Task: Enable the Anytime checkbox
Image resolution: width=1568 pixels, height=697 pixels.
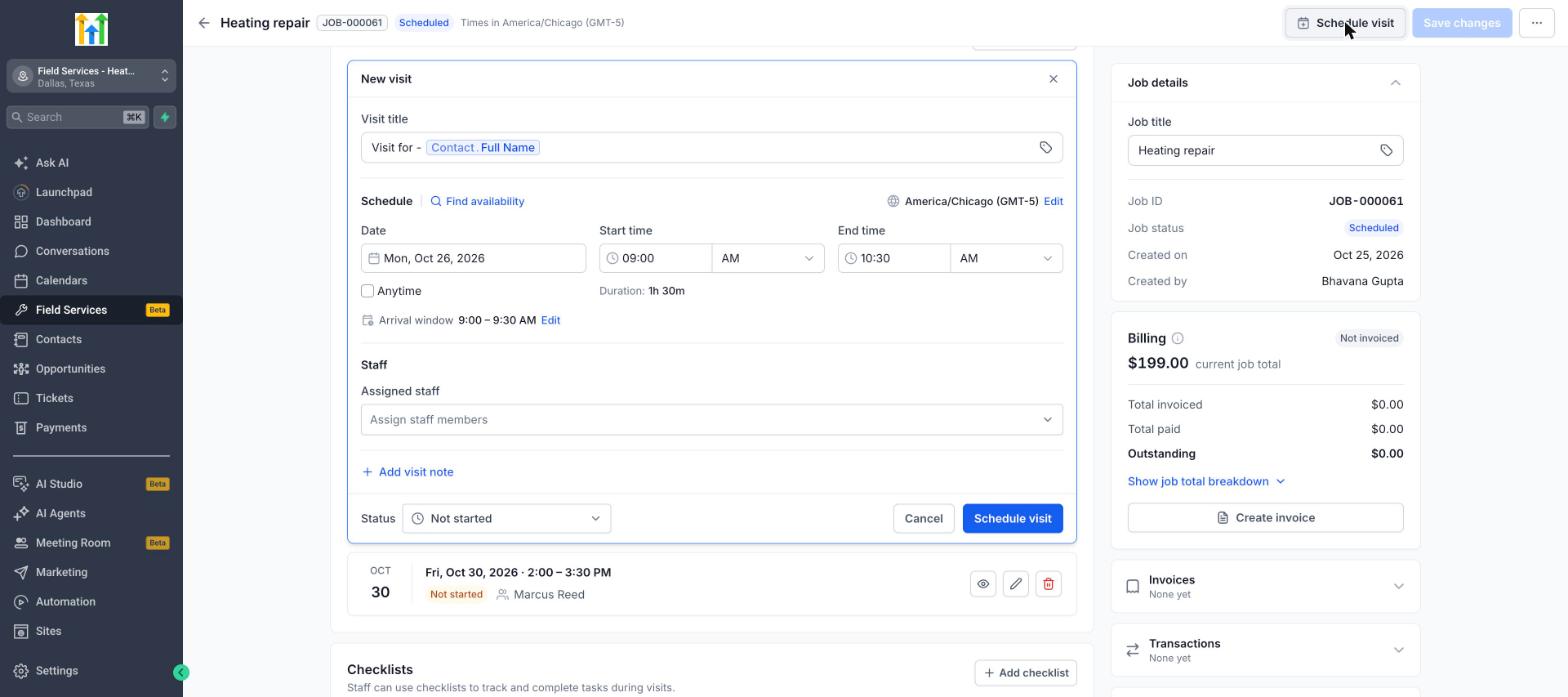Action: [x=367, y=291]
